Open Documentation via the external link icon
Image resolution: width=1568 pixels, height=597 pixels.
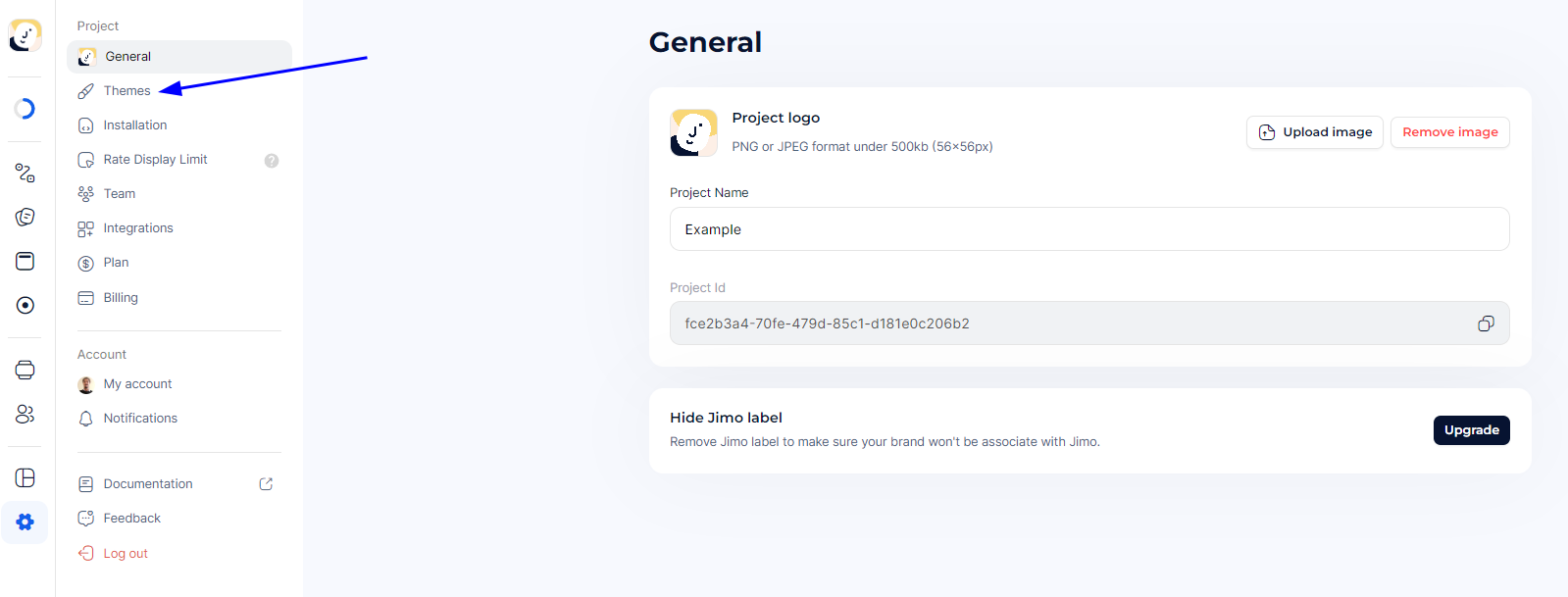[x=266, y=484]
